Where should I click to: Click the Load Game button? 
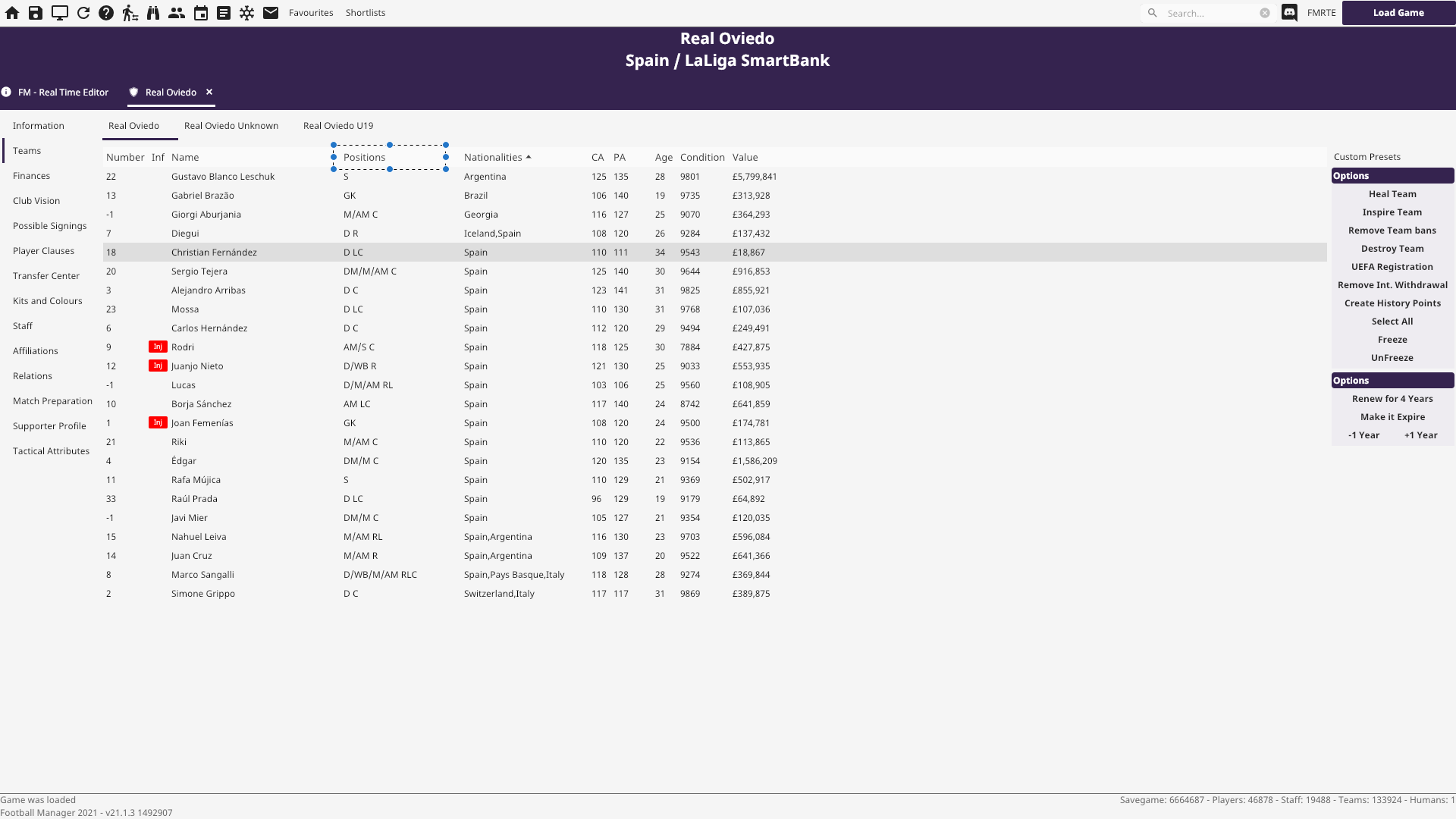pyautogui.click(x=1398, y=13)
